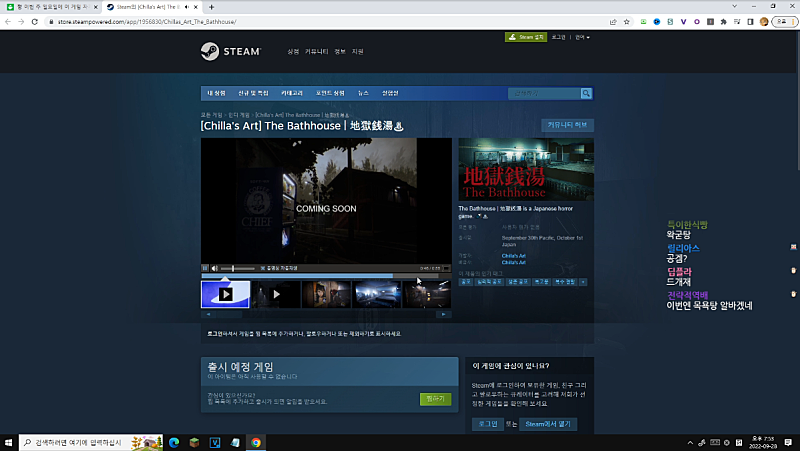Click the Chilla's Art developer link
This screenshot has height=451, width=800.
513,256
